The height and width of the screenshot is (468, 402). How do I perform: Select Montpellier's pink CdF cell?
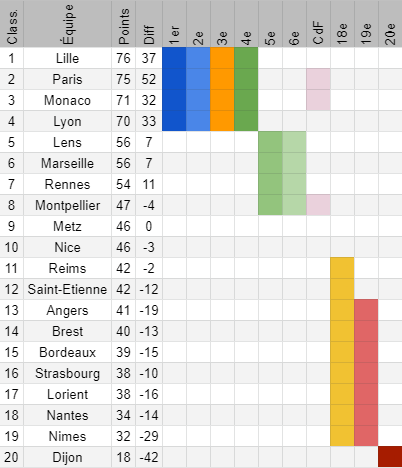pos(318,205)
